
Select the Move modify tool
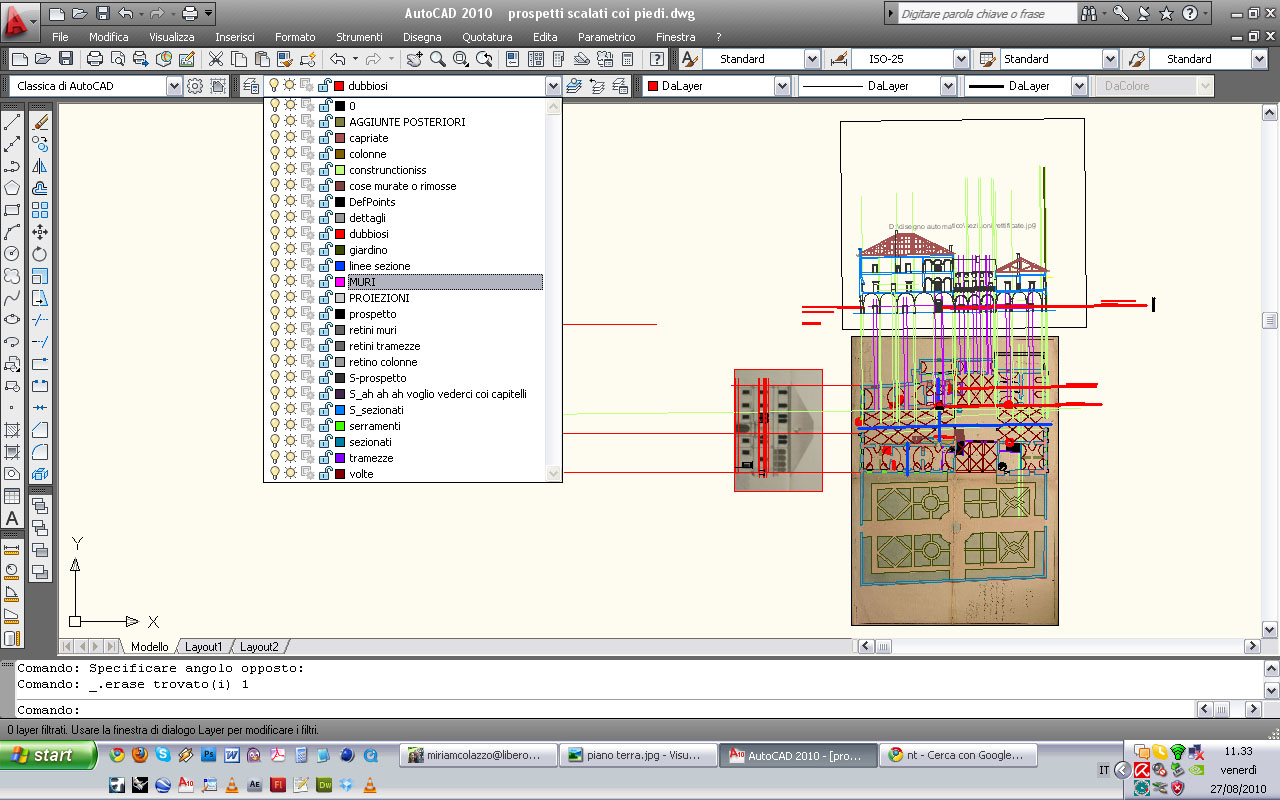[x=40, y=232]
